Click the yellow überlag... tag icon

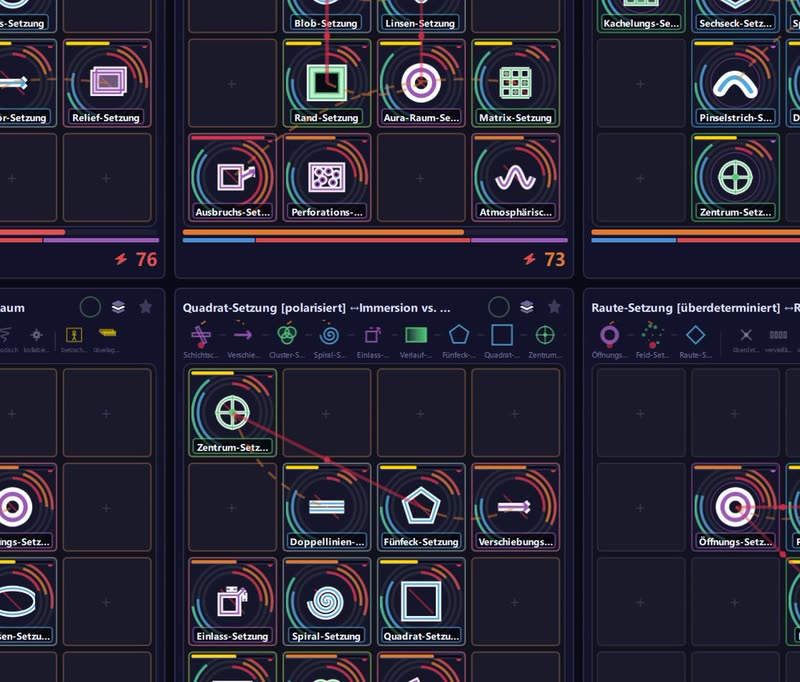(x=107, y=333)
